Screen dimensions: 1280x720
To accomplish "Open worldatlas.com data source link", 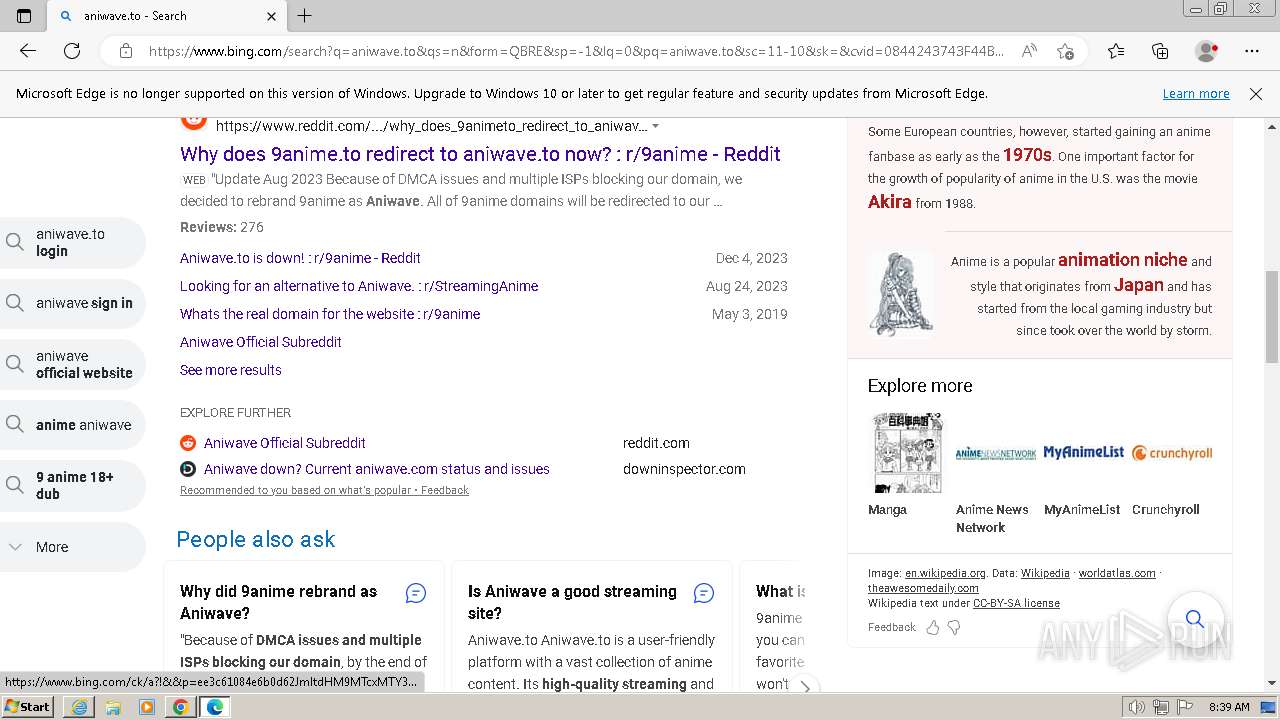I will (x=1117, y=573).
